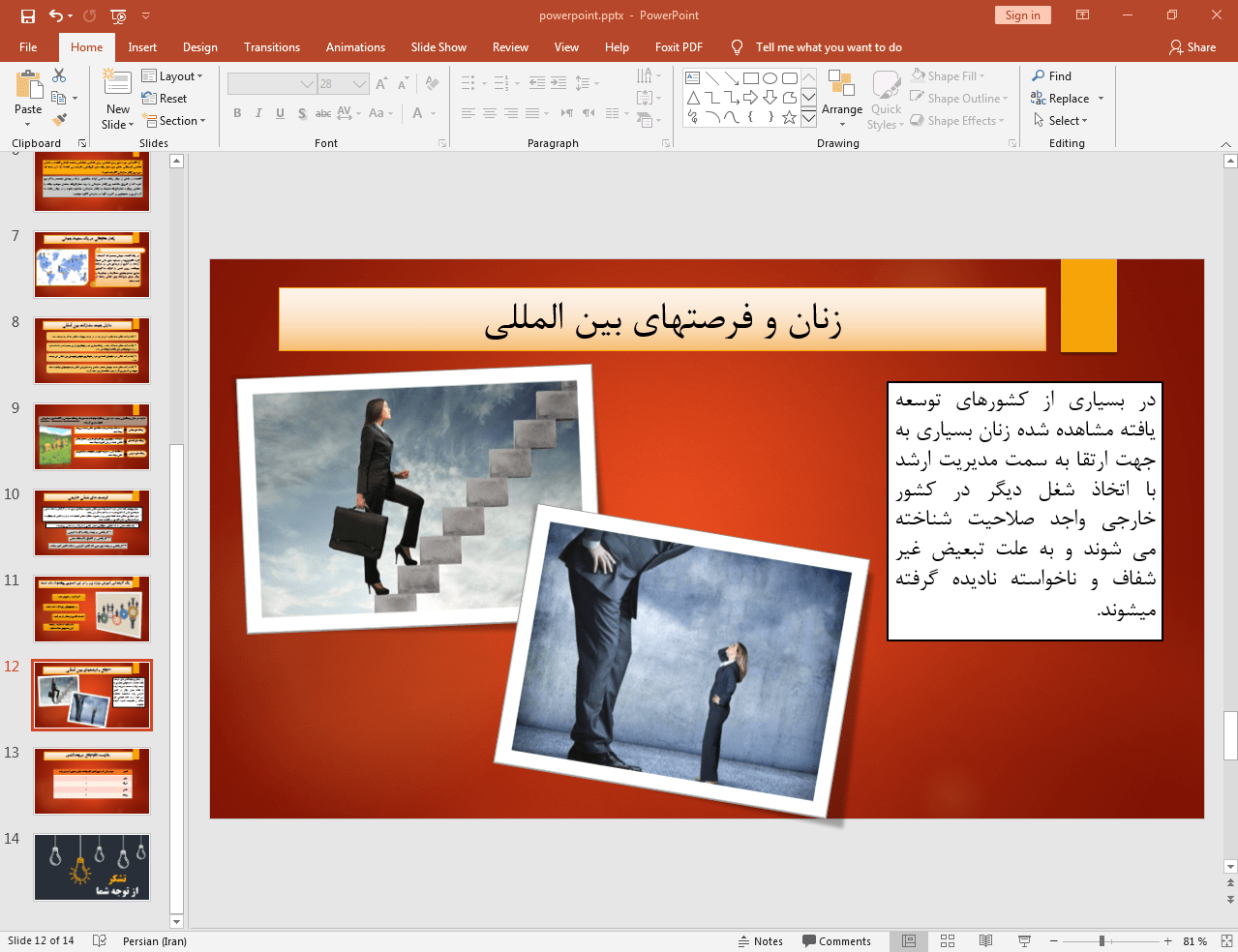Open the File tab
The height and width of the screenshot is (952, 1238).
tap(28, 47)
